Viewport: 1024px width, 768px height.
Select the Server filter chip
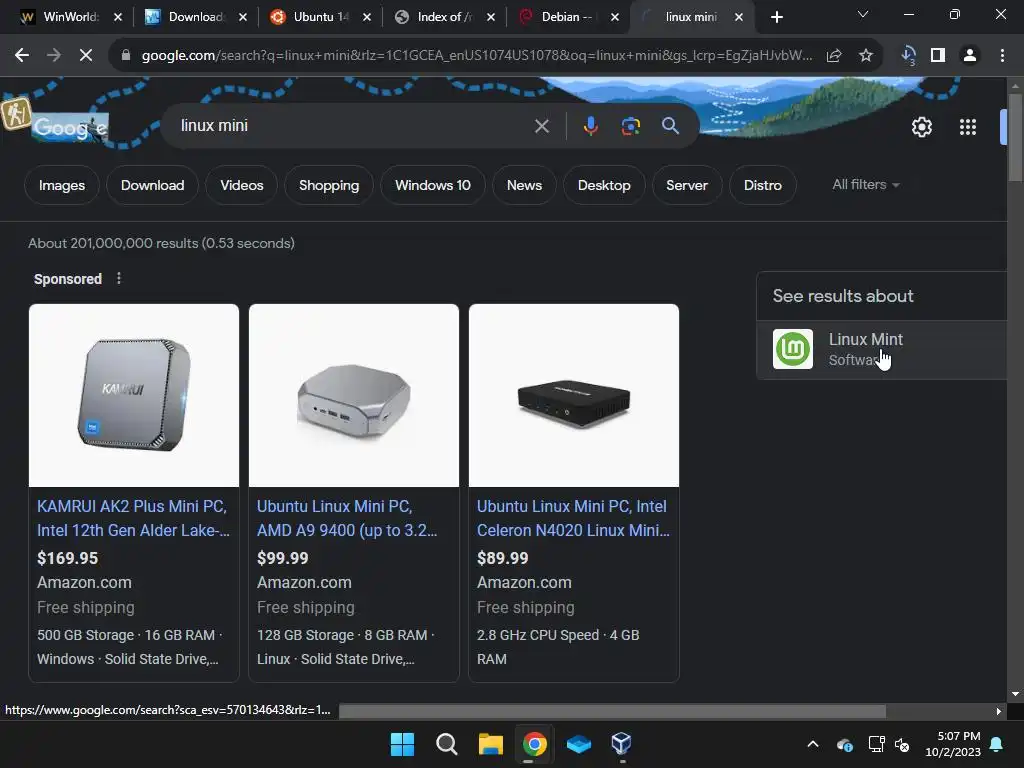click(686, 185)
